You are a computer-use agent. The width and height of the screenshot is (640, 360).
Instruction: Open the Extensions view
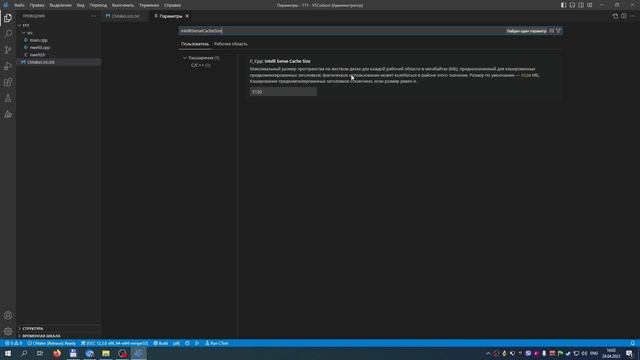coord(8,82)
